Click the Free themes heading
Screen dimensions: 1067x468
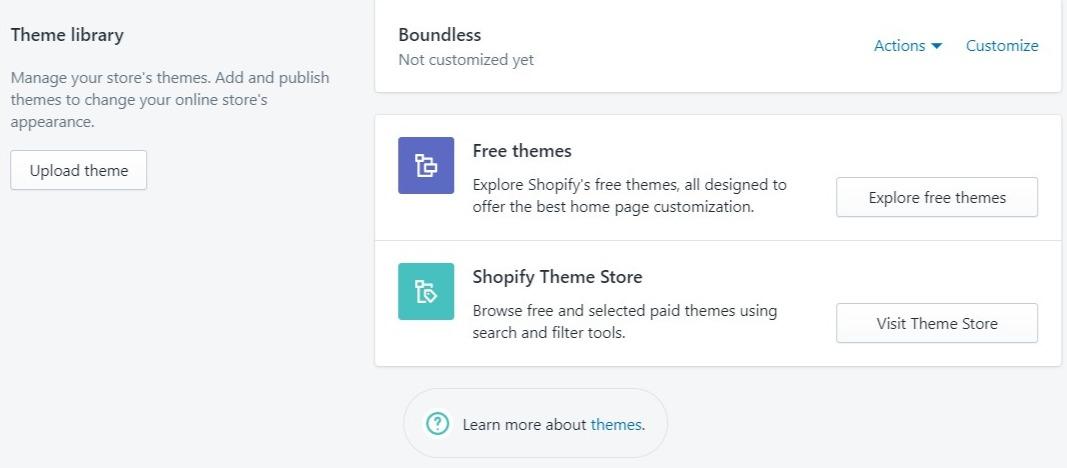pyautogui.click(x=522, y=150)
